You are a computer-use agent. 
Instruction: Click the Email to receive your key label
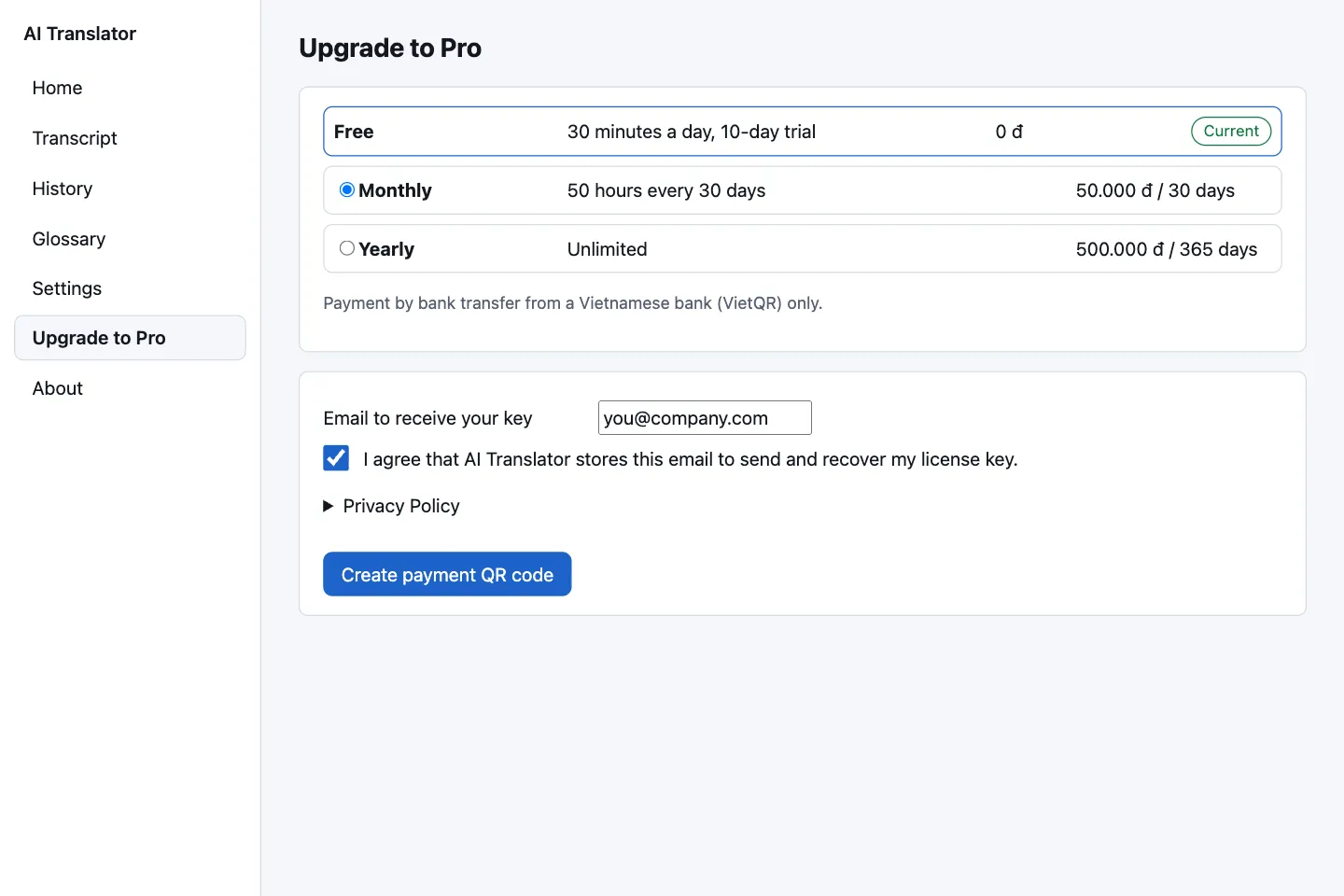pyautogui.click(x=427, y=418)
